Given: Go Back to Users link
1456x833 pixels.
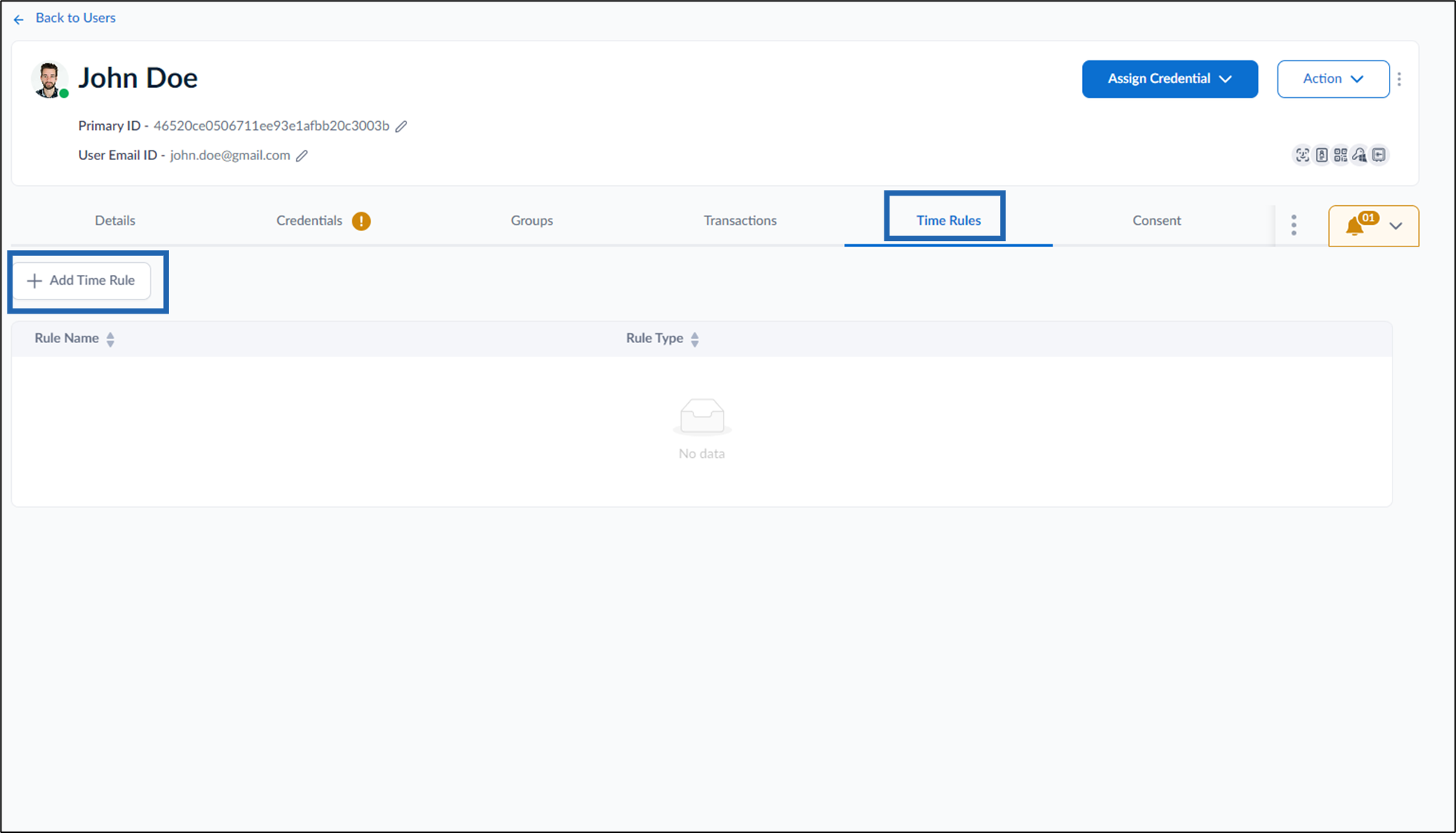Looking at the screenshot, I should point(75,18).
